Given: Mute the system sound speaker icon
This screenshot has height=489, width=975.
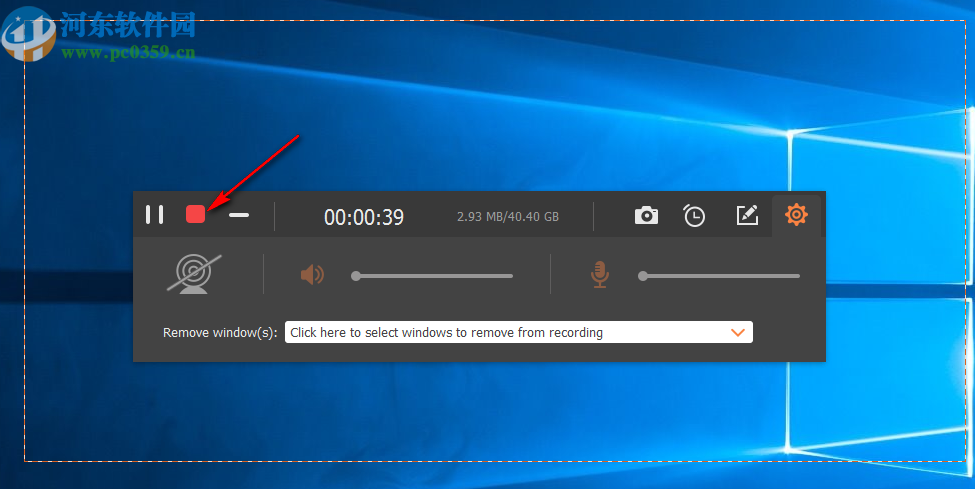Looking at the screenshot, I should coord(312,274).
